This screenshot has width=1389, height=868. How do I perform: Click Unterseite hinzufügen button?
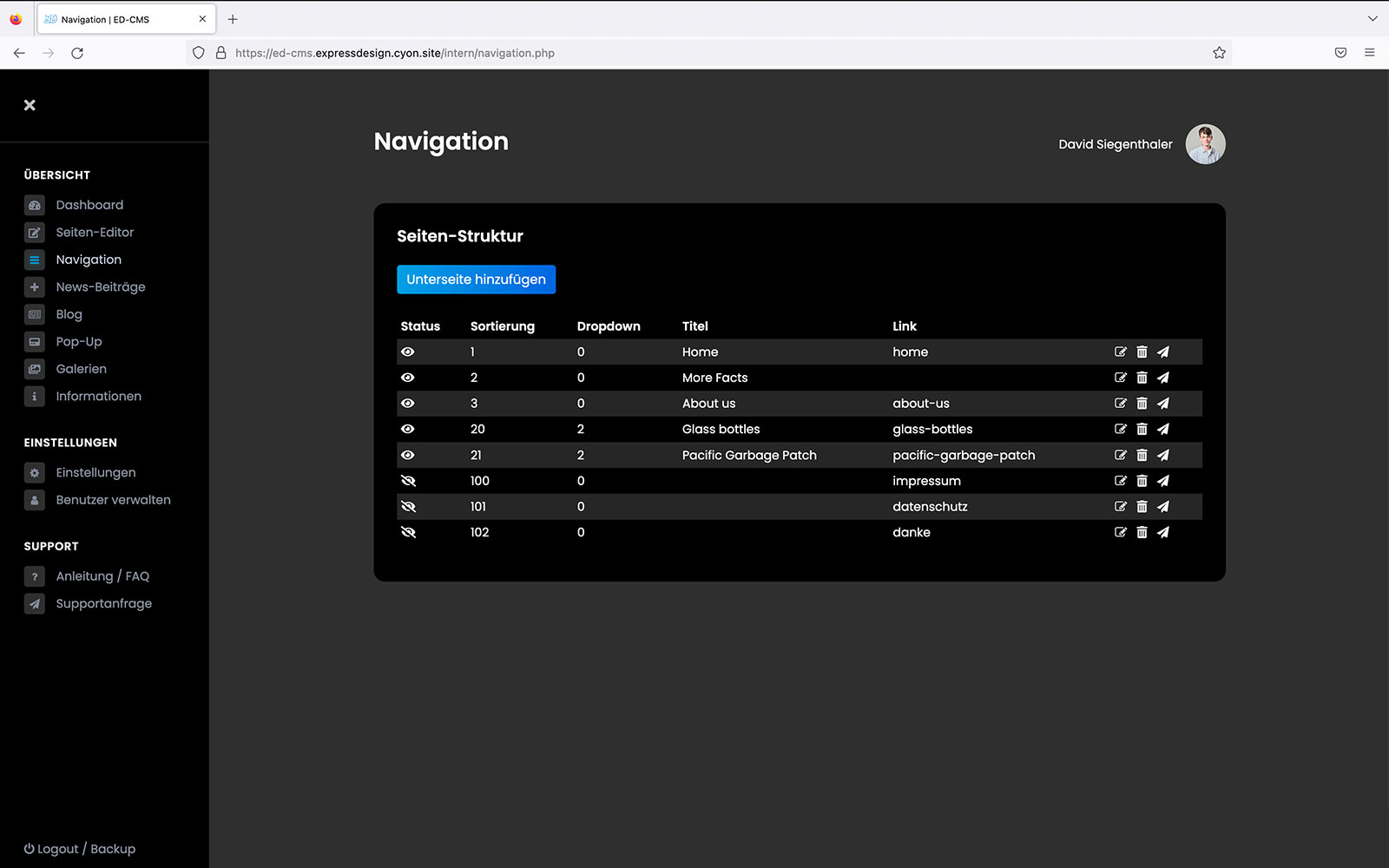[x=476, y=279]
